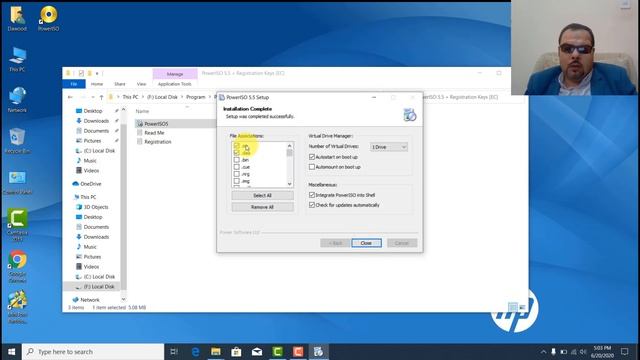Viewport: 640px width, 360px height.
Task: Launch Camtasia from its desktop shortcut
Action: click(17, 224)
